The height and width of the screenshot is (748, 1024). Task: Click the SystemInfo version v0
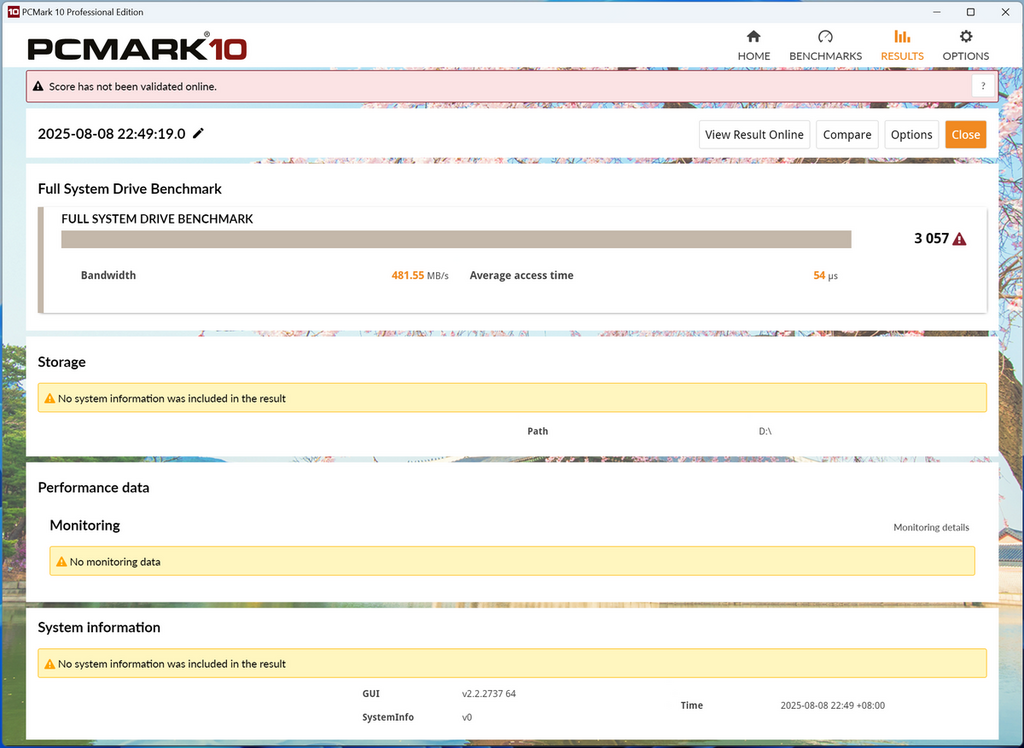pos(467,717)
